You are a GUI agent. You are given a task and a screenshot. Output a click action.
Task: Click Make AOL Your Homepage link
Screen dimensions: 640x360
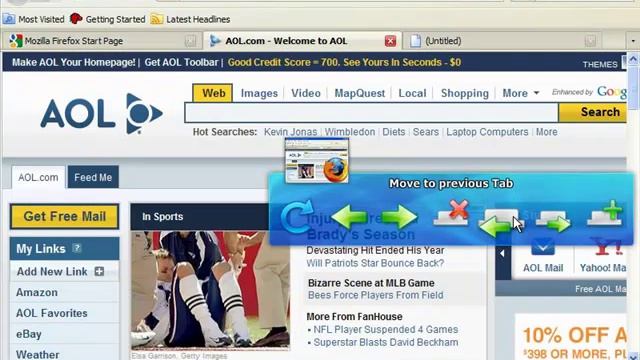[x=73, y=62]
